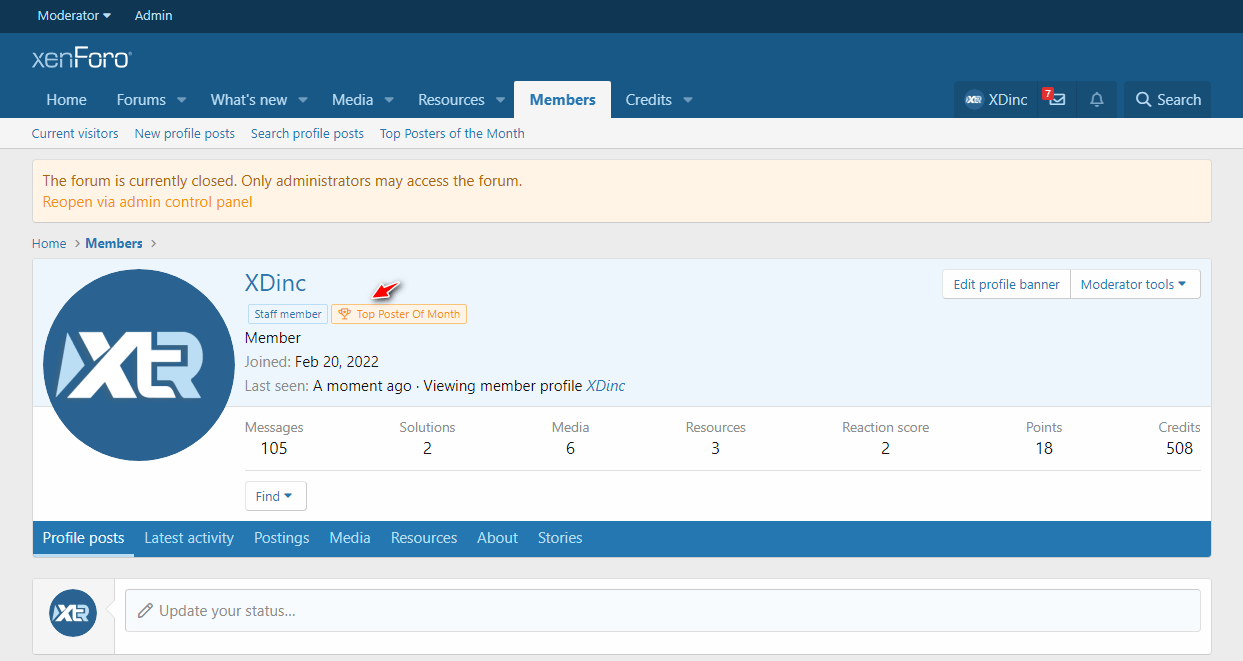Screen dimensions: 1243x661
Task: Open XDinc account menu in navbar
Action: point(996,100)
